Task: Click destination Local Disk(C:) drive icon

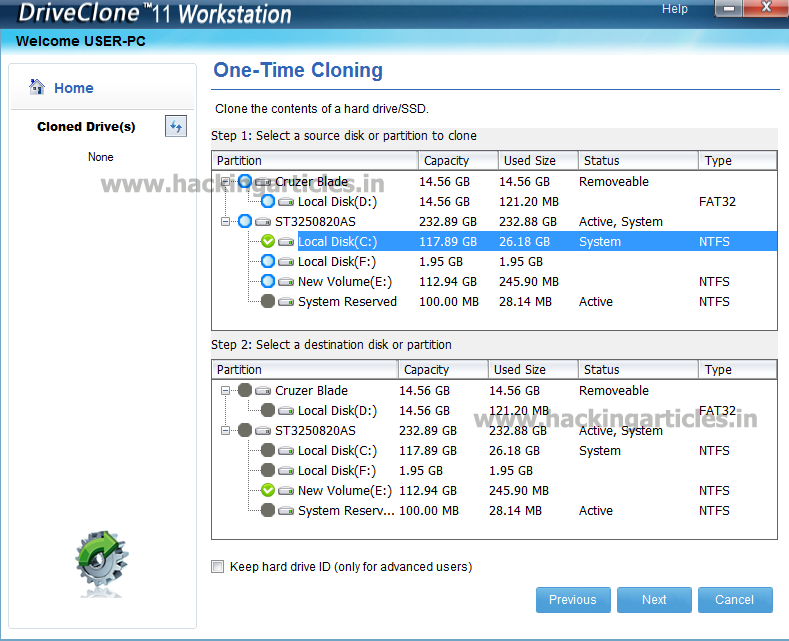Action: click(286, 451)
